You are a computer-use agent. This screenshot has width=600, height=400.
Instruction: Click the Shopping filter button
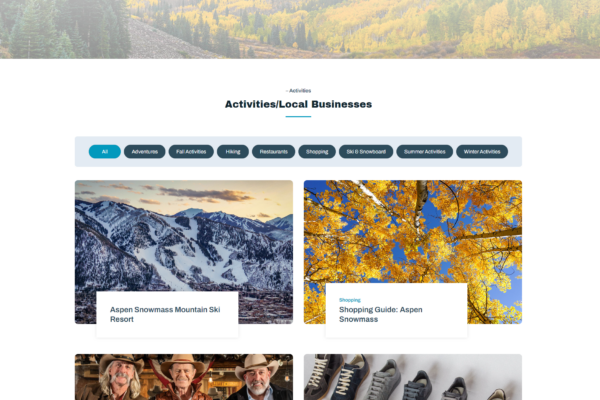(317, 152)
